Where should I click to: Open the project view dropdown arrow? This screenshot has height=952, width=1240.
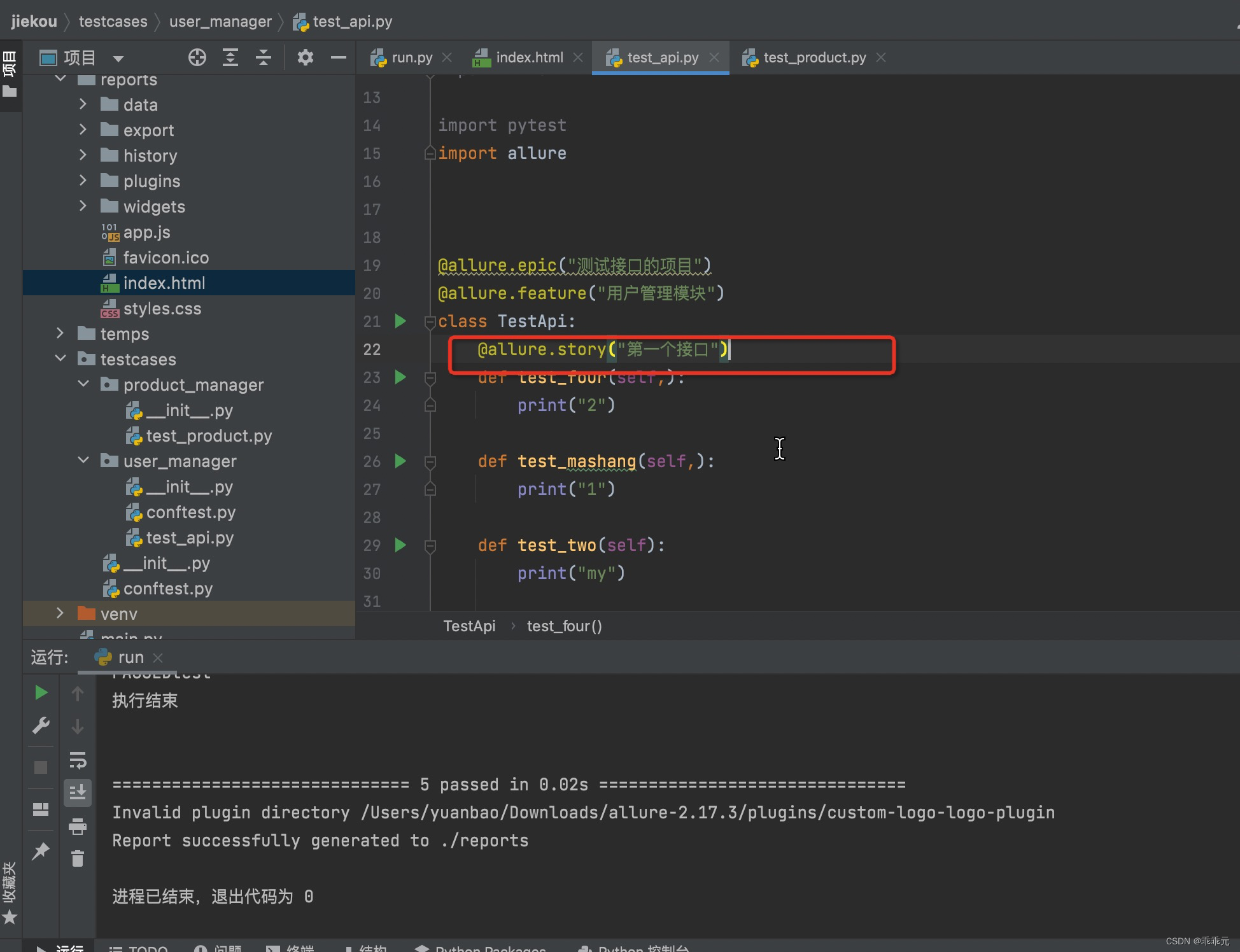coord(118,59)
